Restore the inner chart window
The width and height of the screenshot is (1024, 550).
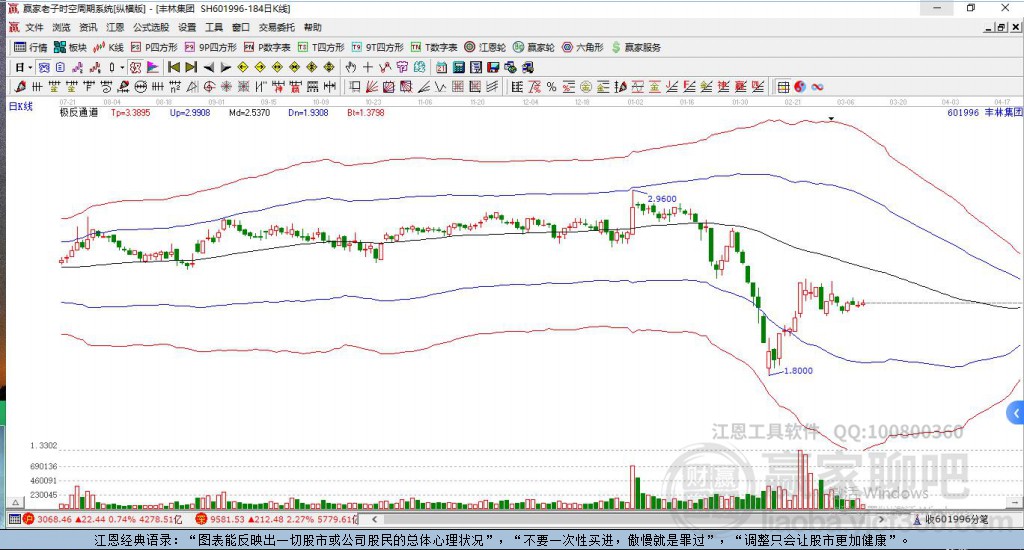[1001, 27]
